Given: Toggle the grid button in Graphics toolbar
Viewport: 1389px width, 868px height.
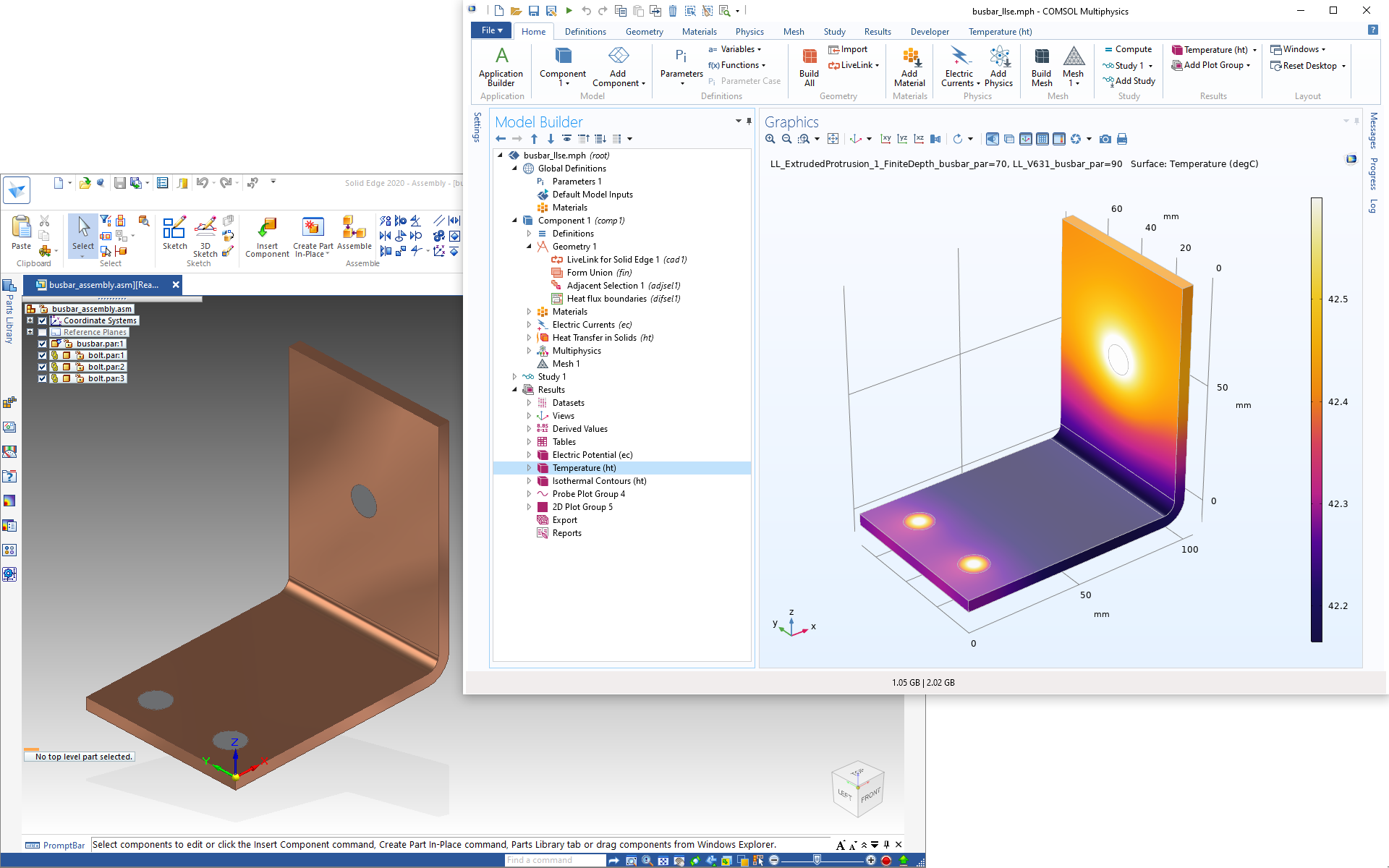Looking at the screenshot, I should (x=1042, y=139).
